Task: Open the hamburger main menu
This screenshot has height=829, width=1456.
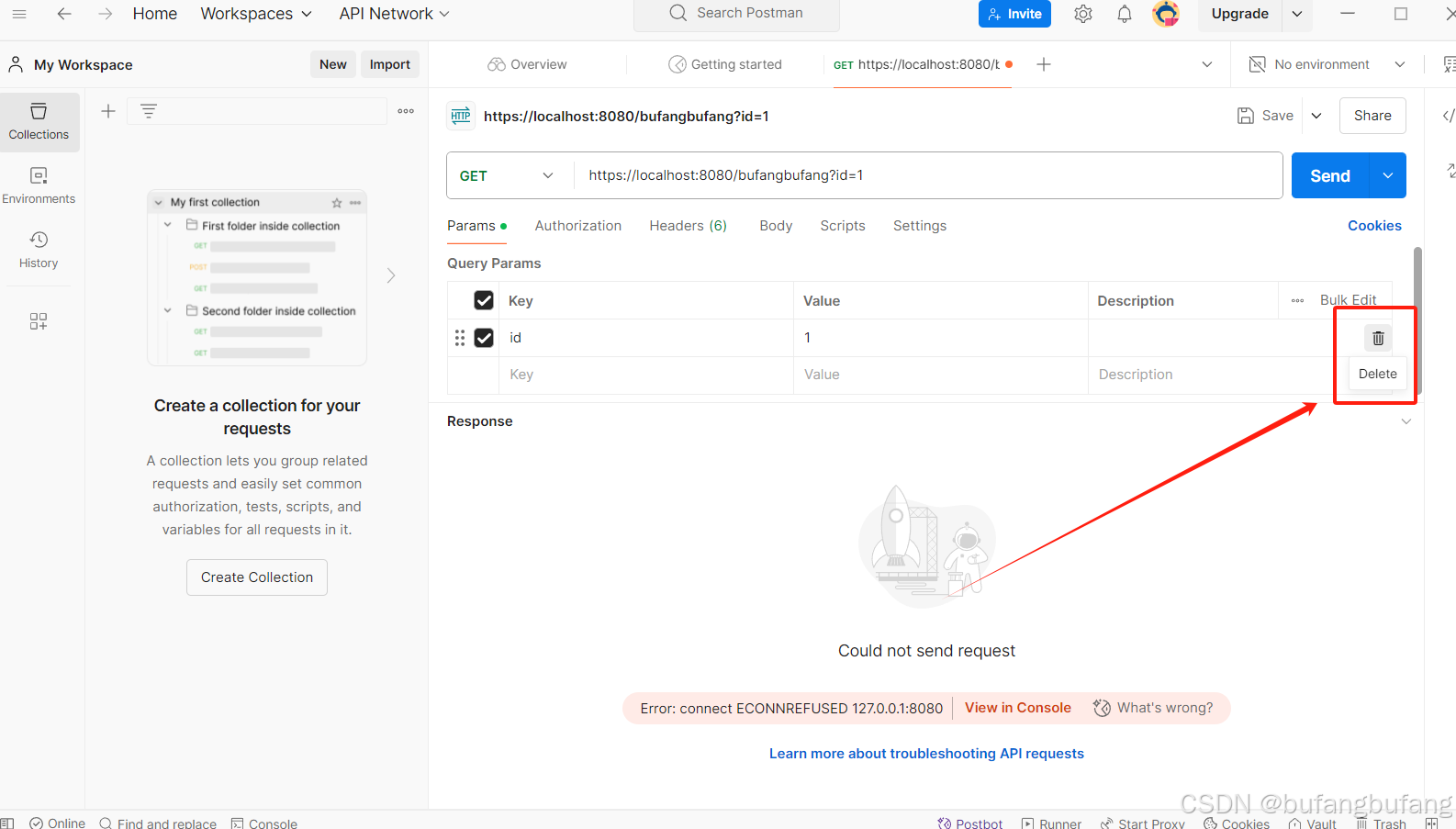Action: coord(18,14)
